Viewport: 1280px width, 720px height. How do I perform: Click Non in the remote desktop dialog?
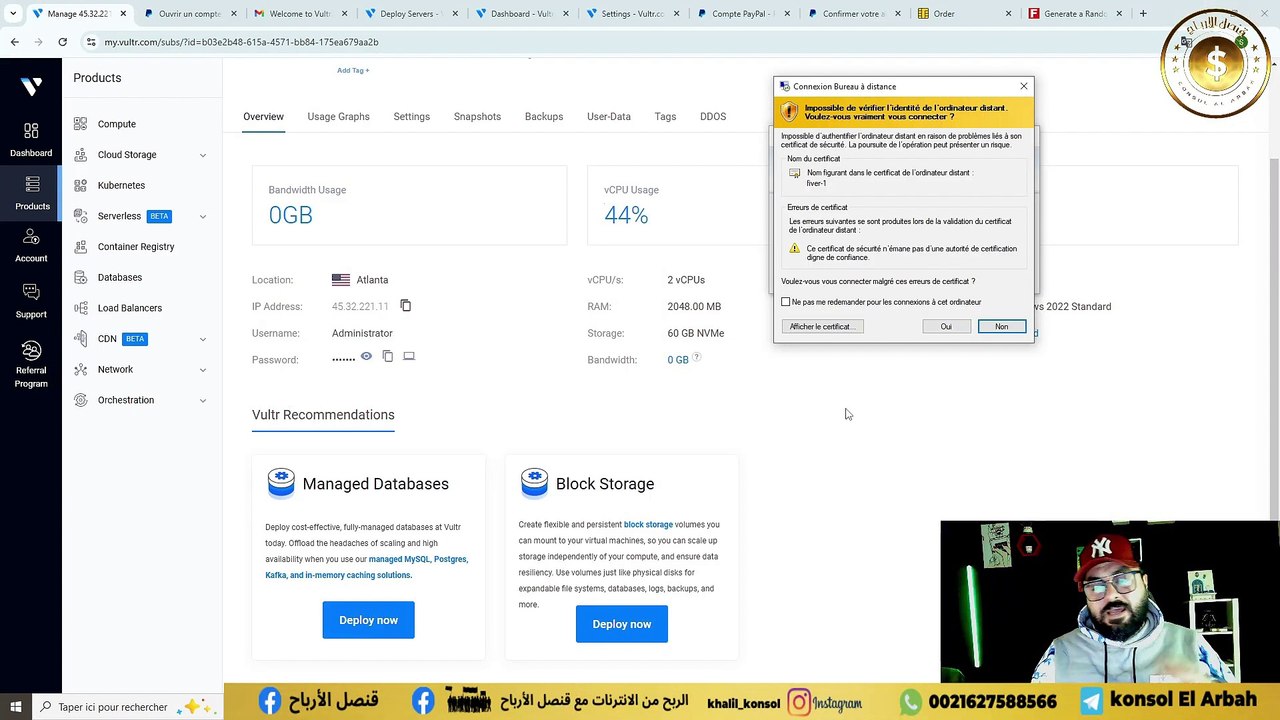click(x=1001, y=327)
